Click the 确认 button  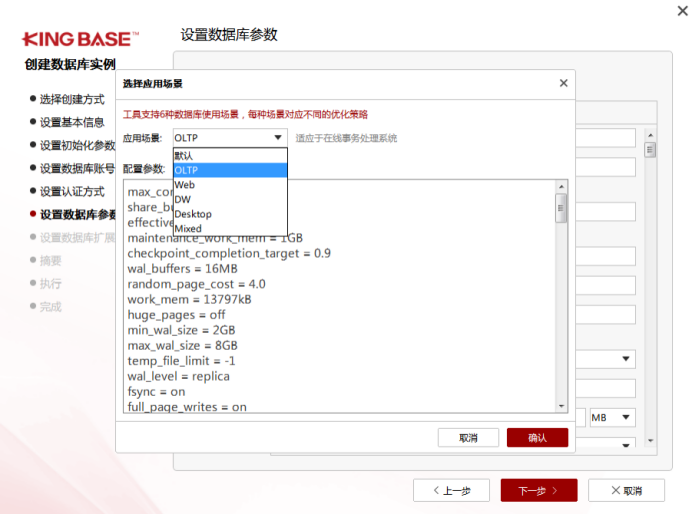tap(537, 438)
